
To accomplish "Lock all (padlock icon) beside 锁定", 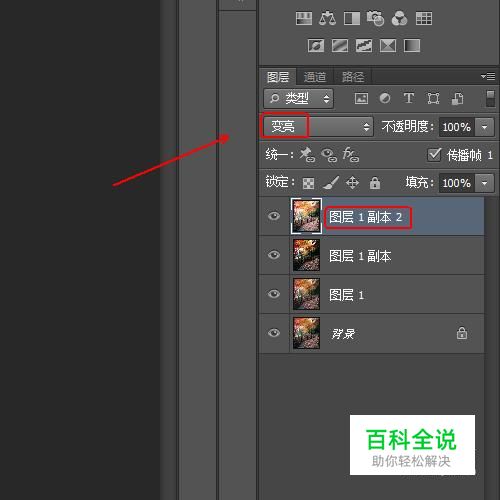I will [375, 183].
